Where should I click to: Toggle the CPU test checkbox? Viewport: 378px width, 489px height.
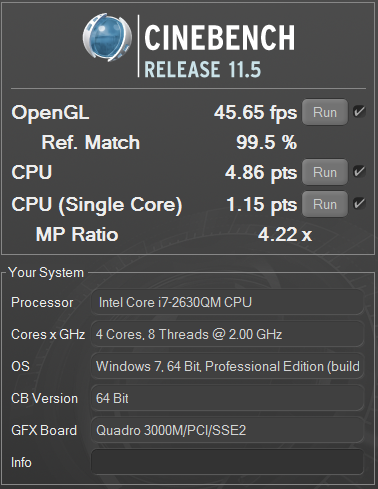pos(359,172)
